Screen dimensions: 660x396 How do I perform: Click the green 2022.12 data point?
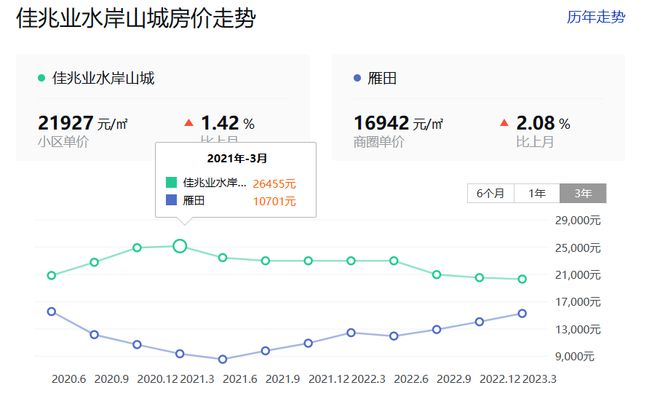tap(479, 278)
